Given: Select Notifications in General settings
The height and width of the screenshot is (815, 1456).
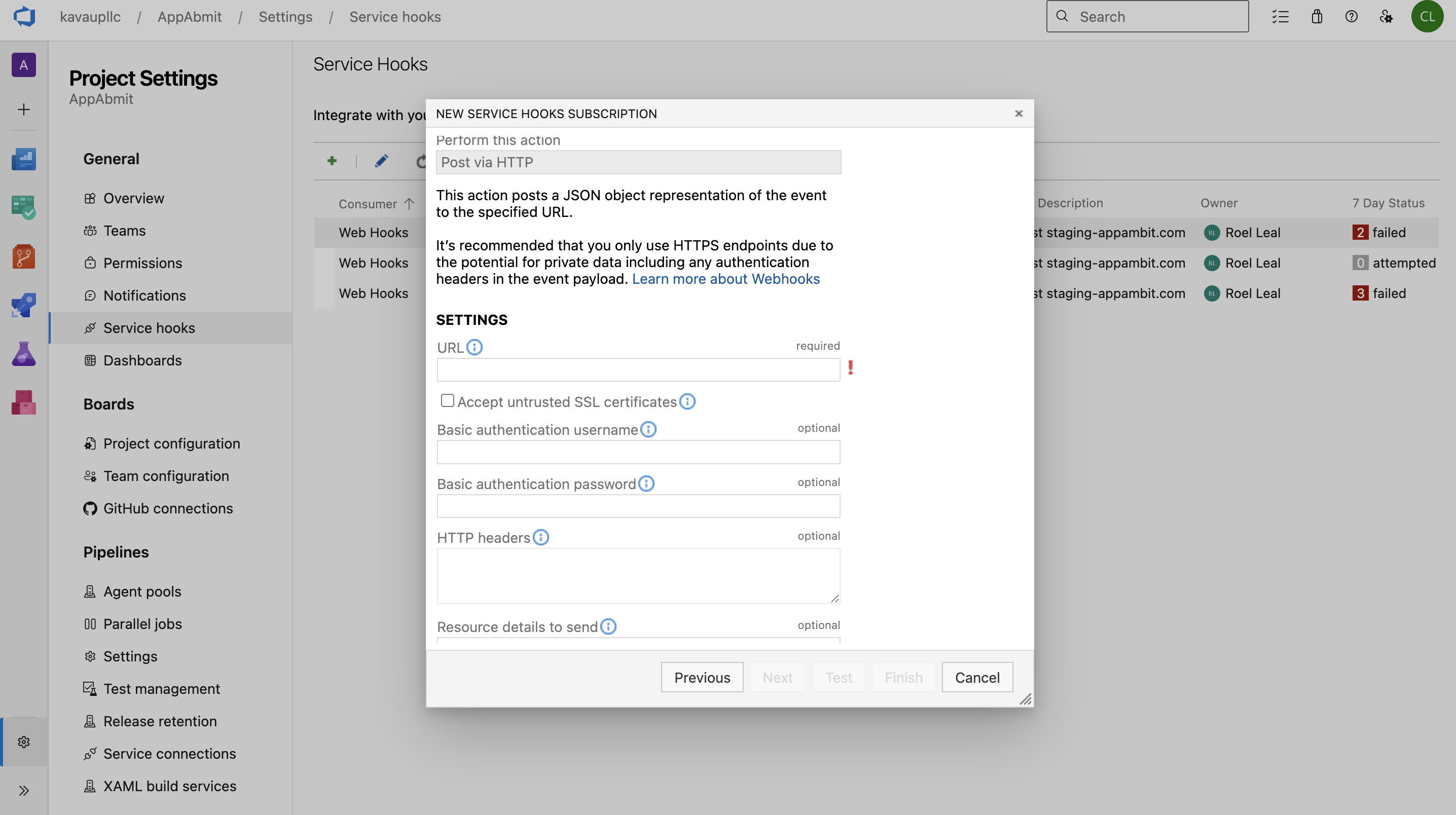Looking at the screenshot, I should coord(144,295).
